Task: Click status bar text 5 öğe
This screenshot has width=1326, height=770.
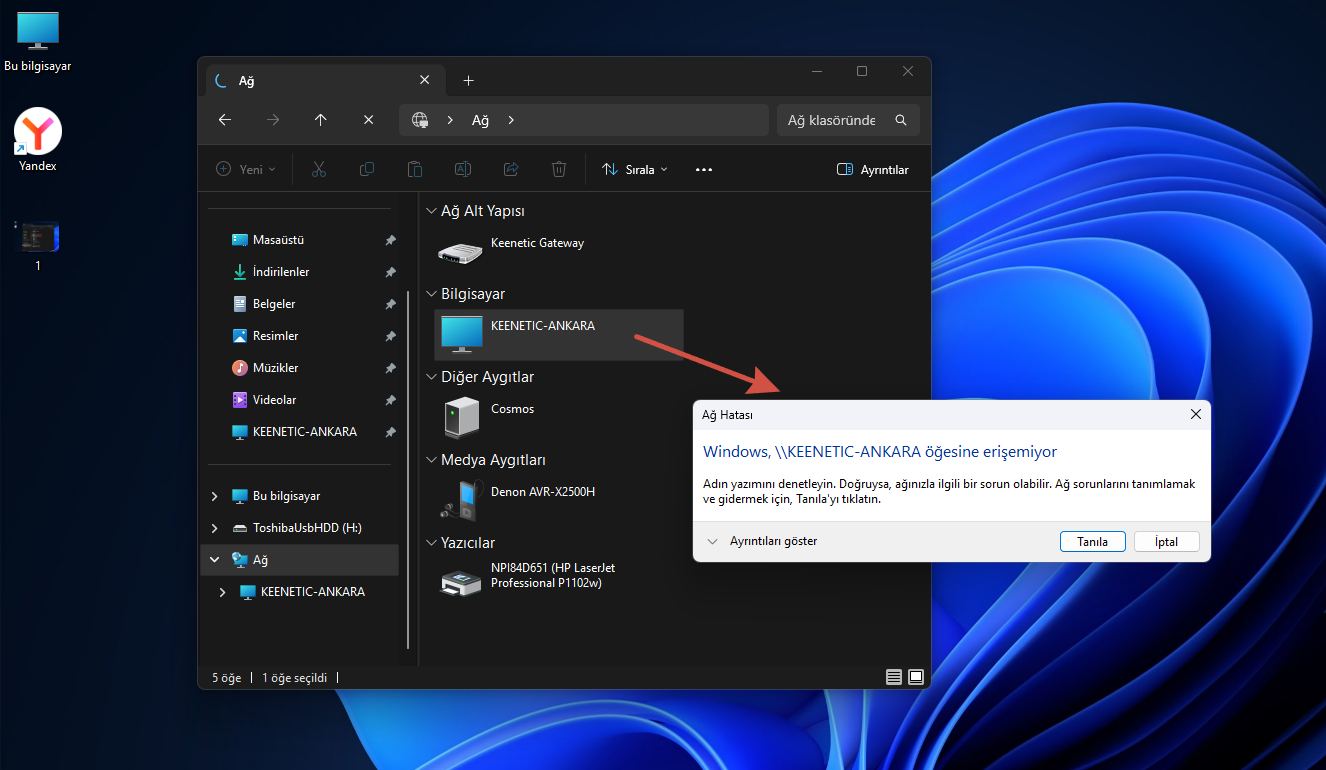Action: [227, 678]
